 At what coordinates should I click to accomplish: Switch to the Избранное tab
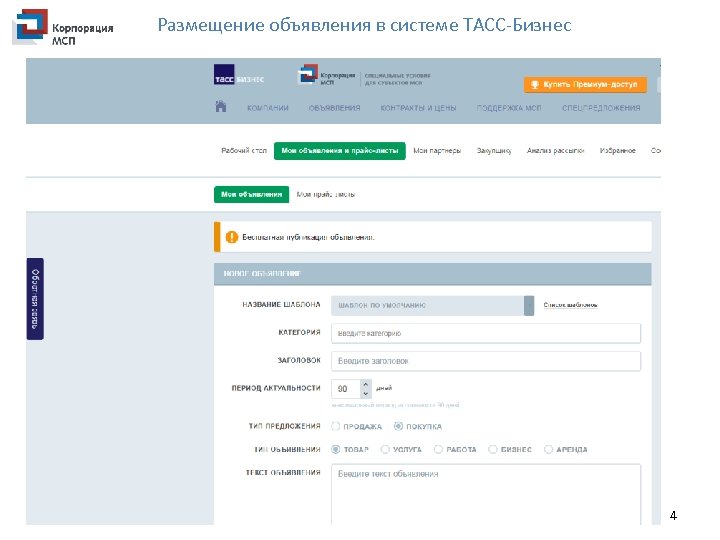pyautogui.click(x=618, y=151)
